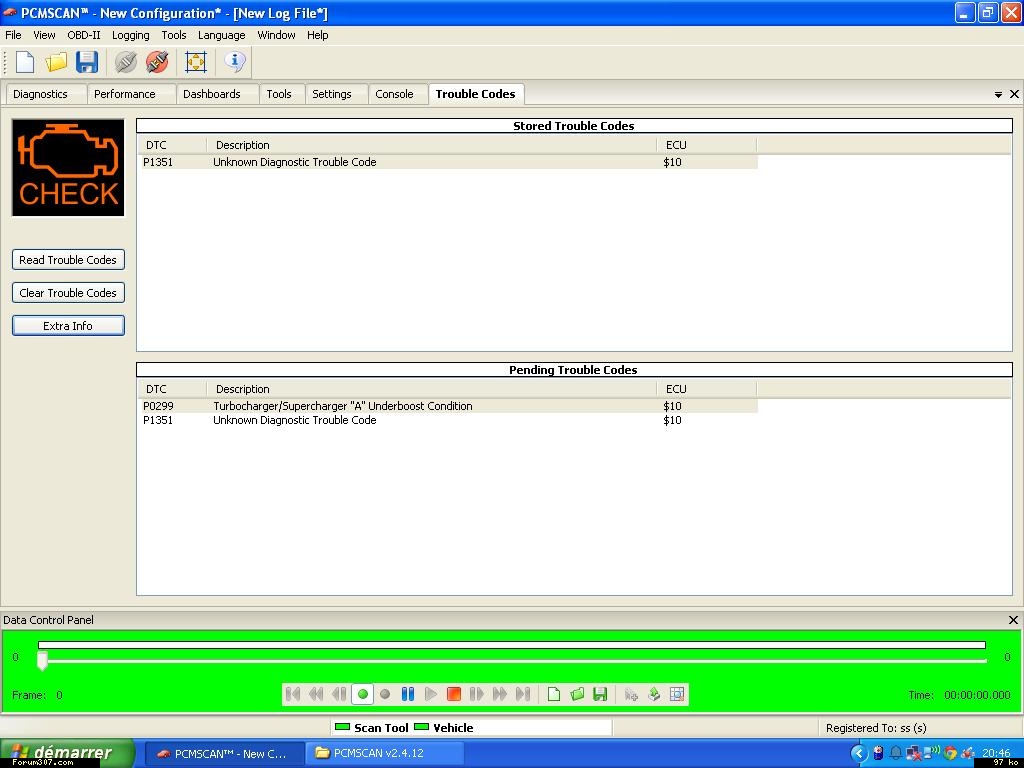Viewport: 1024px width, 768px height.
Task: Click the export icon with the green arrow
Action: pyautogui.click(x=654, y=694)
